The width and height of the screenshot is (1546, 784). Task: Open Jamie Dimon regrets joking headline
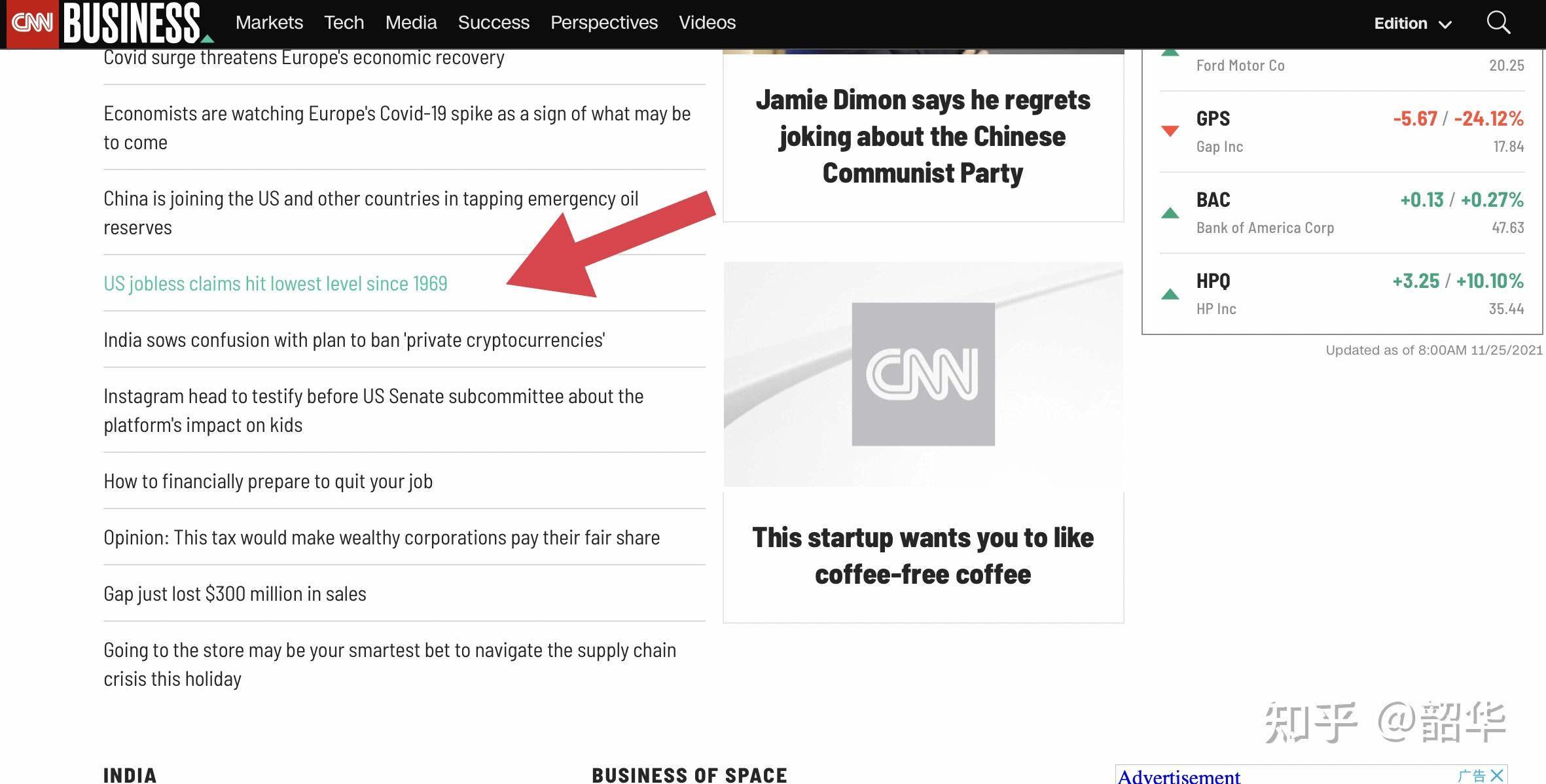point(923,137)
